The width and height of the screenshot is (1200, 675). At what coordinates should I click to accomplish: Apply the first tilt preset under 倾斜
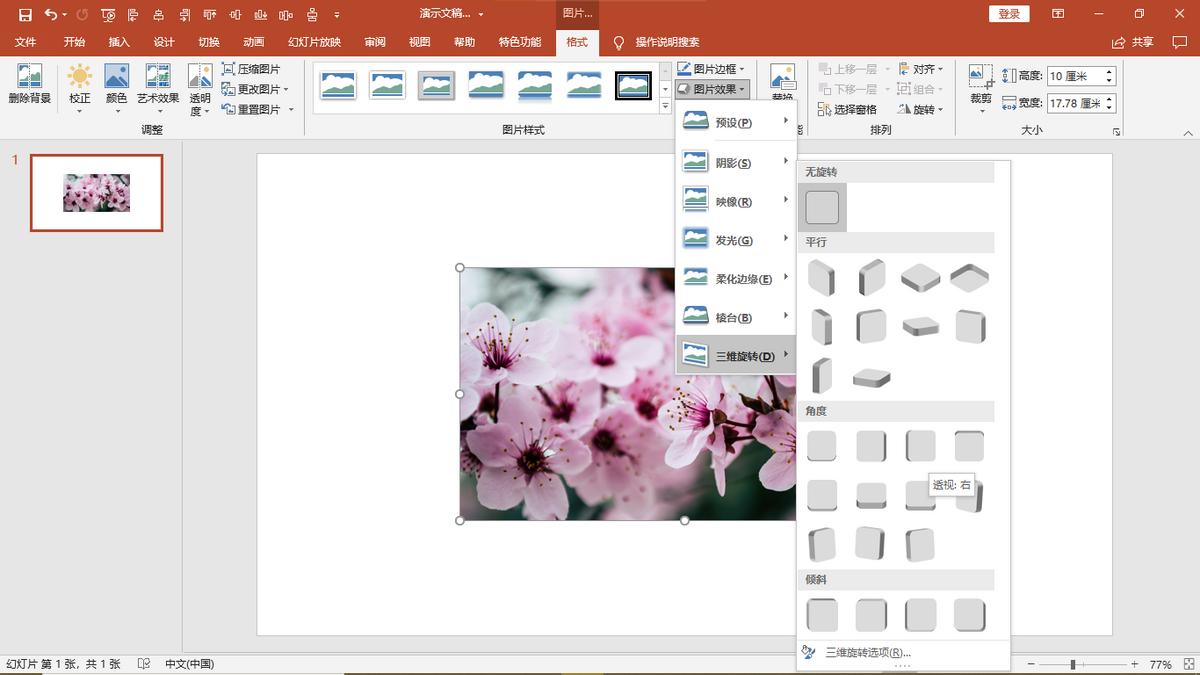(822, 615)
